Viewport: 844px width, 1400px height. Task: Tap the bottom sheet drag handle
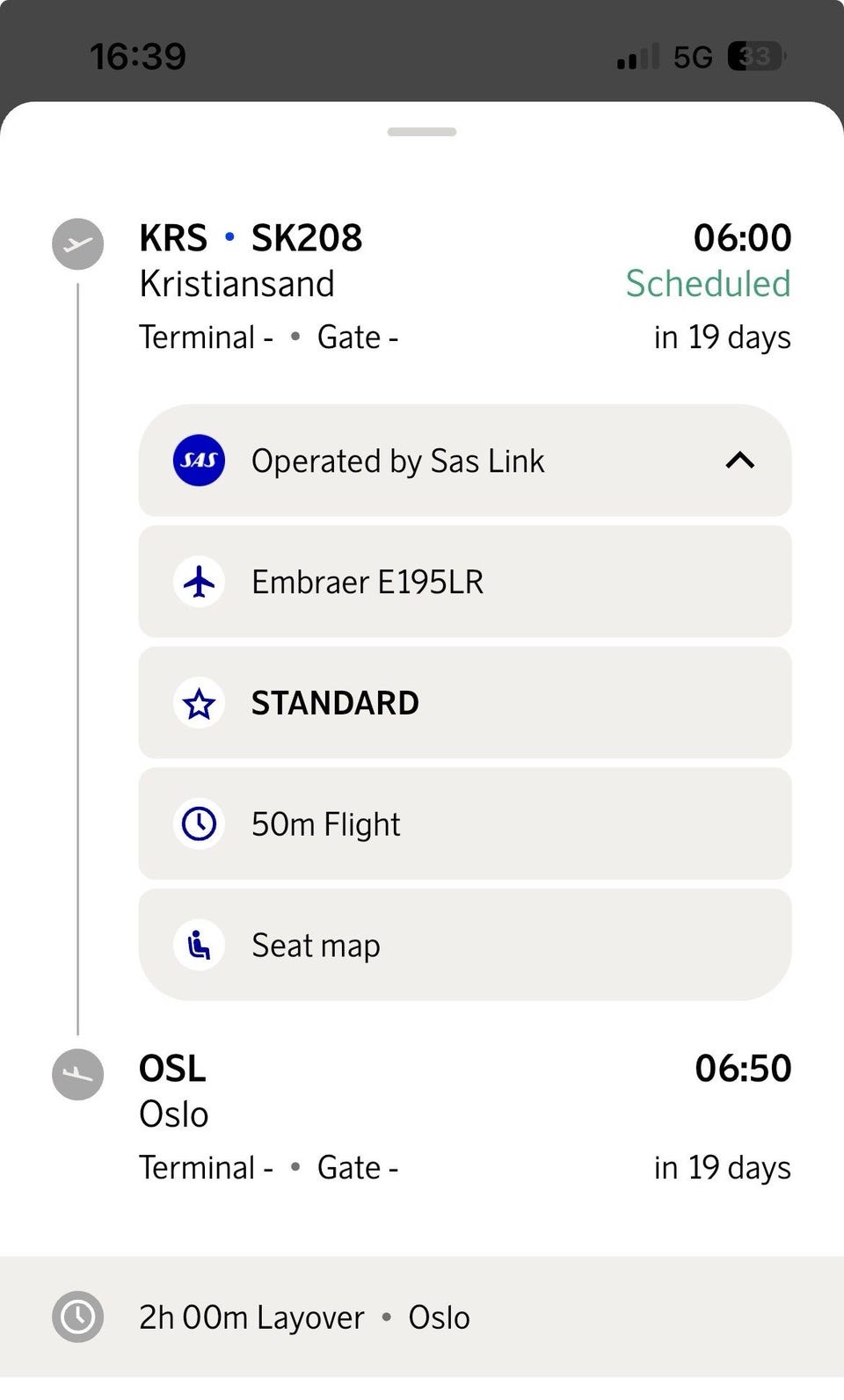(422, 132)
